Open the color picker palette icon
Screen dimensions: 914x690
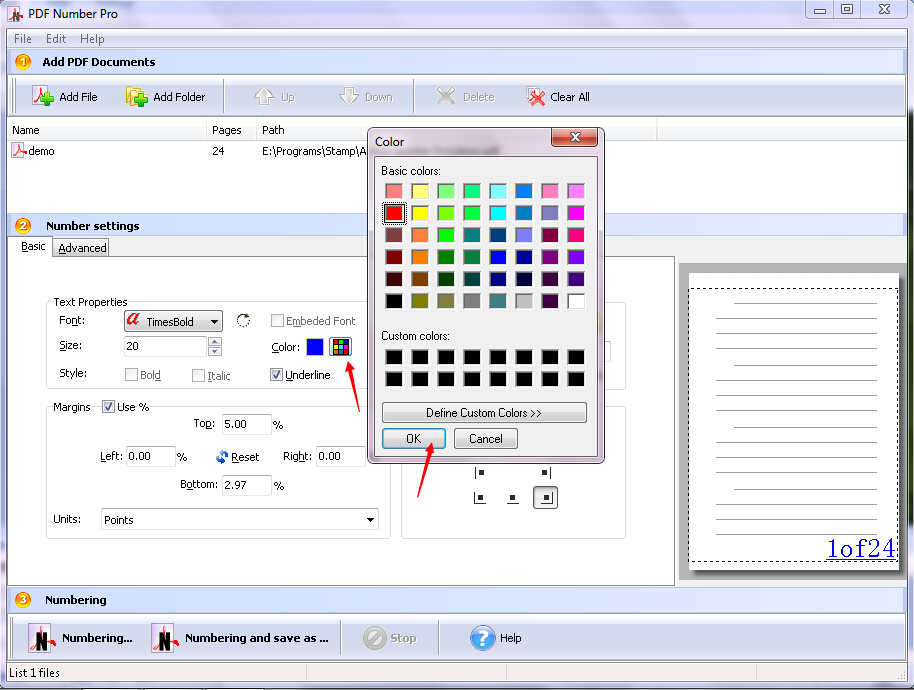[x=340, y=347]
